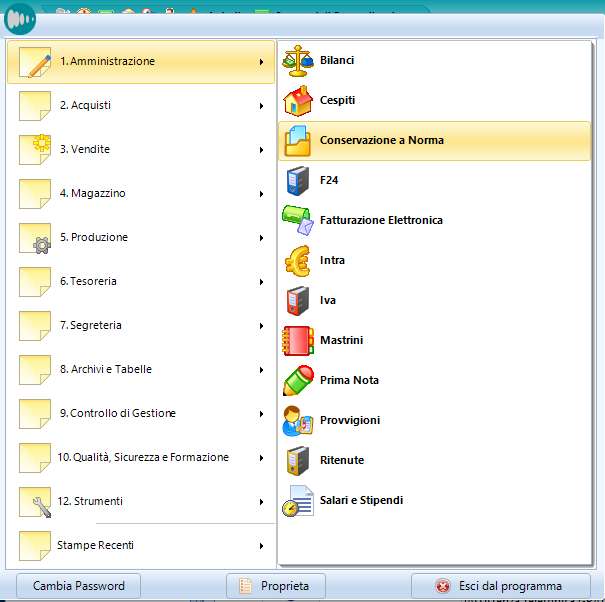Viewport: 605px width, 602px height.
Task: Open Intra euro symbol icon
Action: pos(298,261)
